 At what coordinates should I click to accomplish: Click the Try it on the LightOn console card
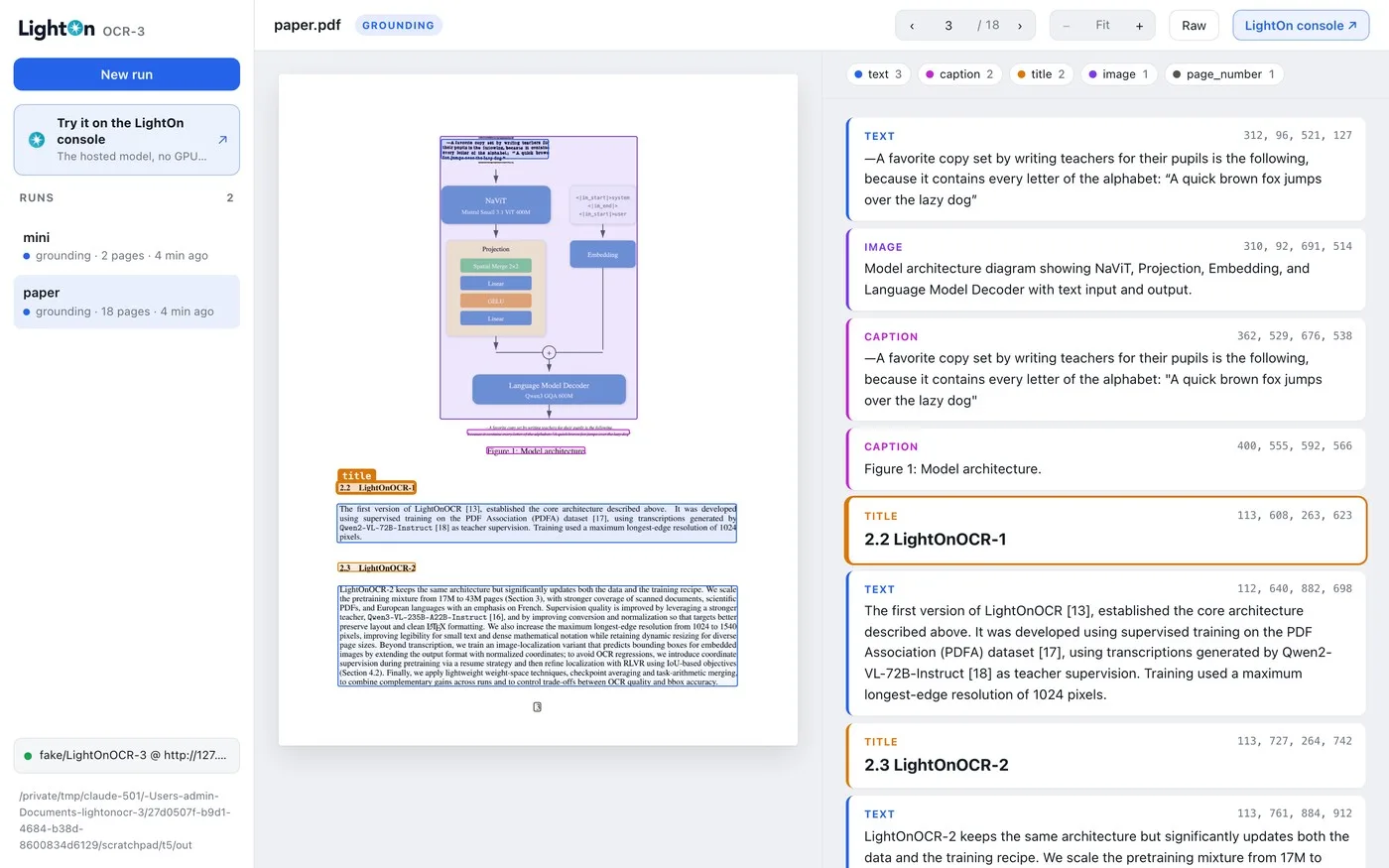[x=127, y=140]
